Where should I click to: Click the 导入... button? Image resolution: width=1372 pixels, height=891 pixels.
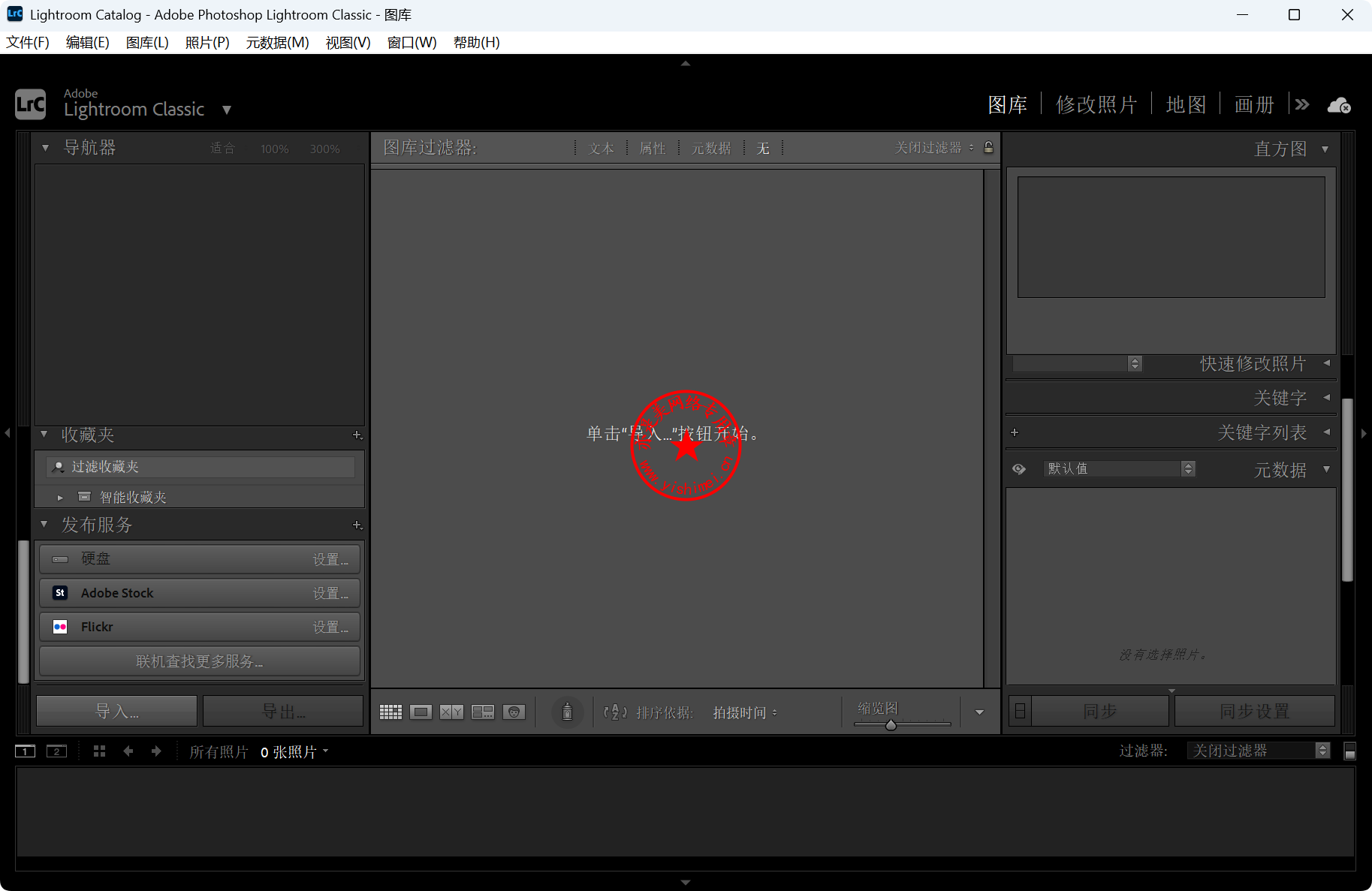[x=116, y=711]
